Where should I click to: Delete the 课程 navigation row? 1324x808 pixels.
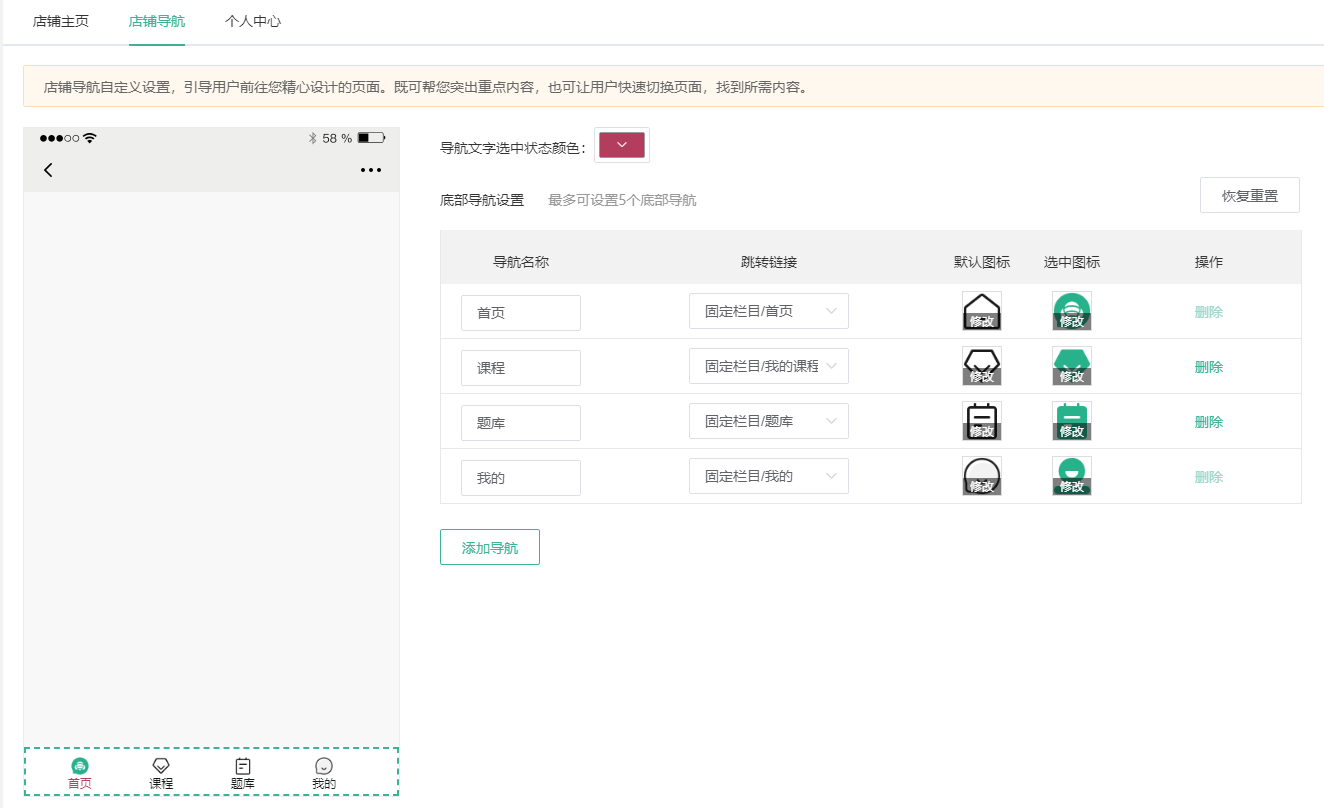click(x=1209, y=367)
